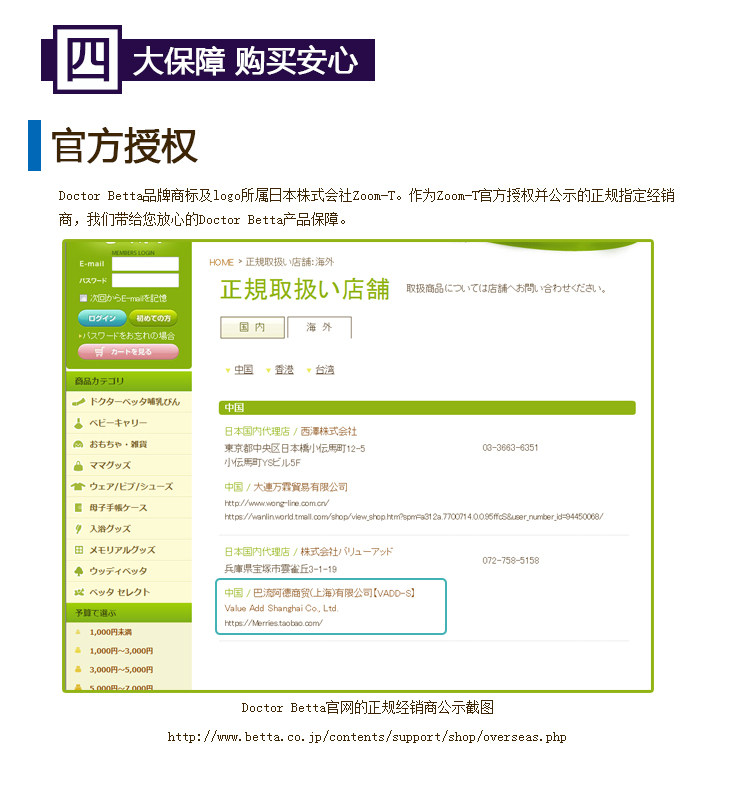Click the betta.co.jp overseas.php URL

(367, 737)
